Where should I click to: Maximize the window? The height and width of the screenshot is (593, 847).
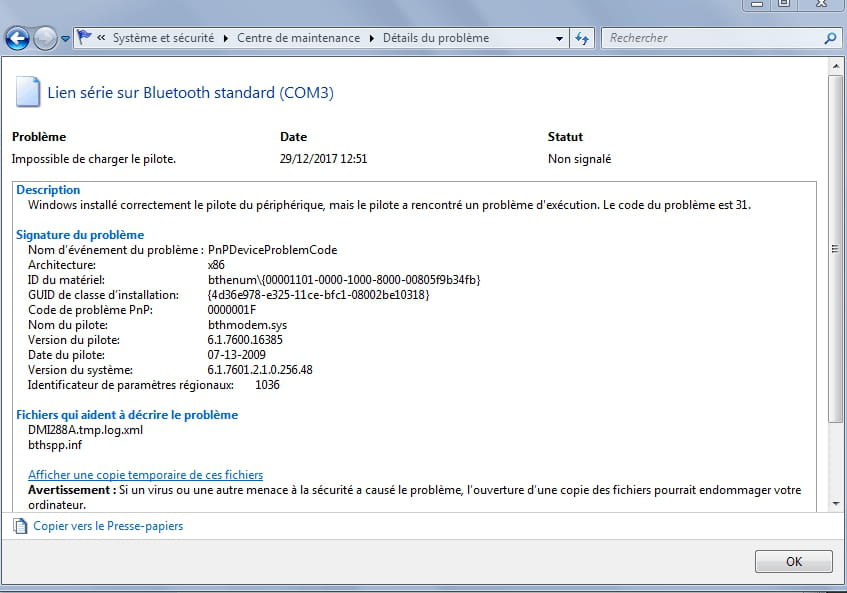[784, 4]
